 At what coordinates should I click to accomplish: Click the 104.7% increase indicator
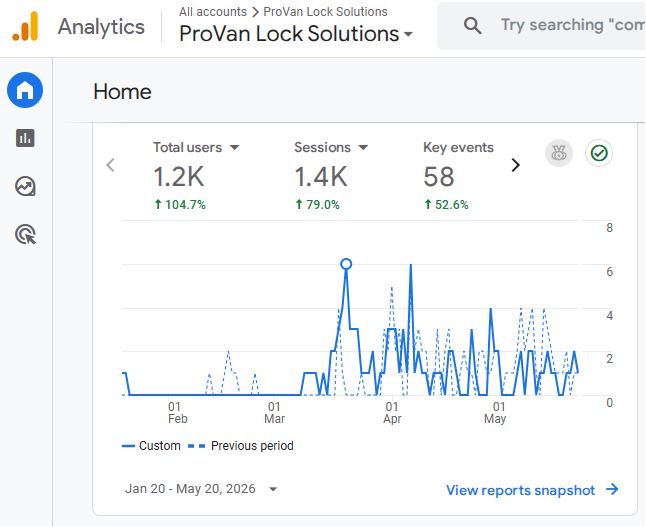(180, 204)
